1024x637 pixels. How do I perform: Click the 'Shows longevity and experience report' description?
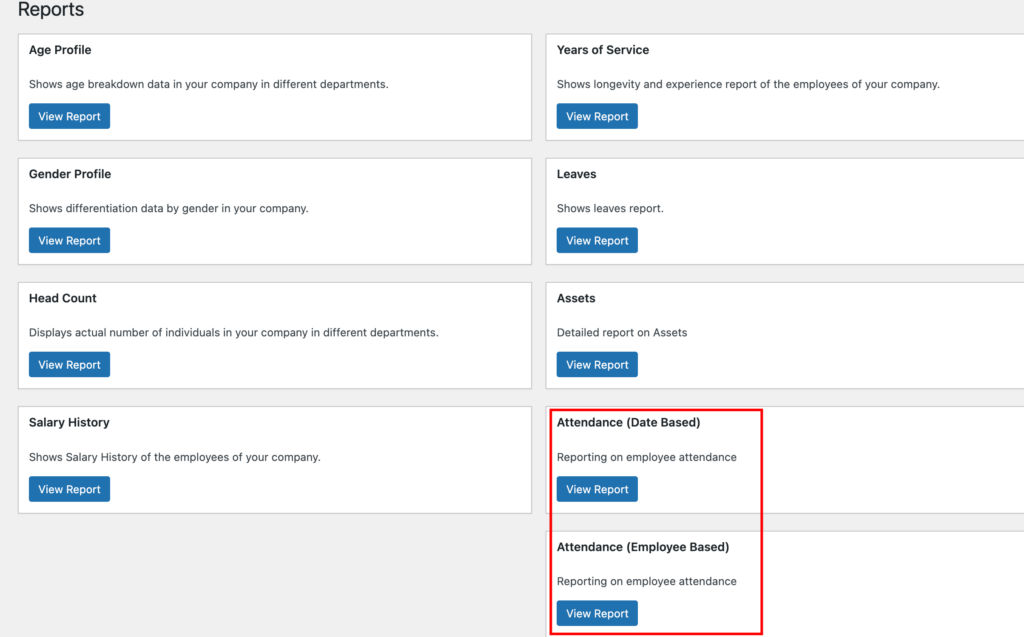[x=748, y=84]
